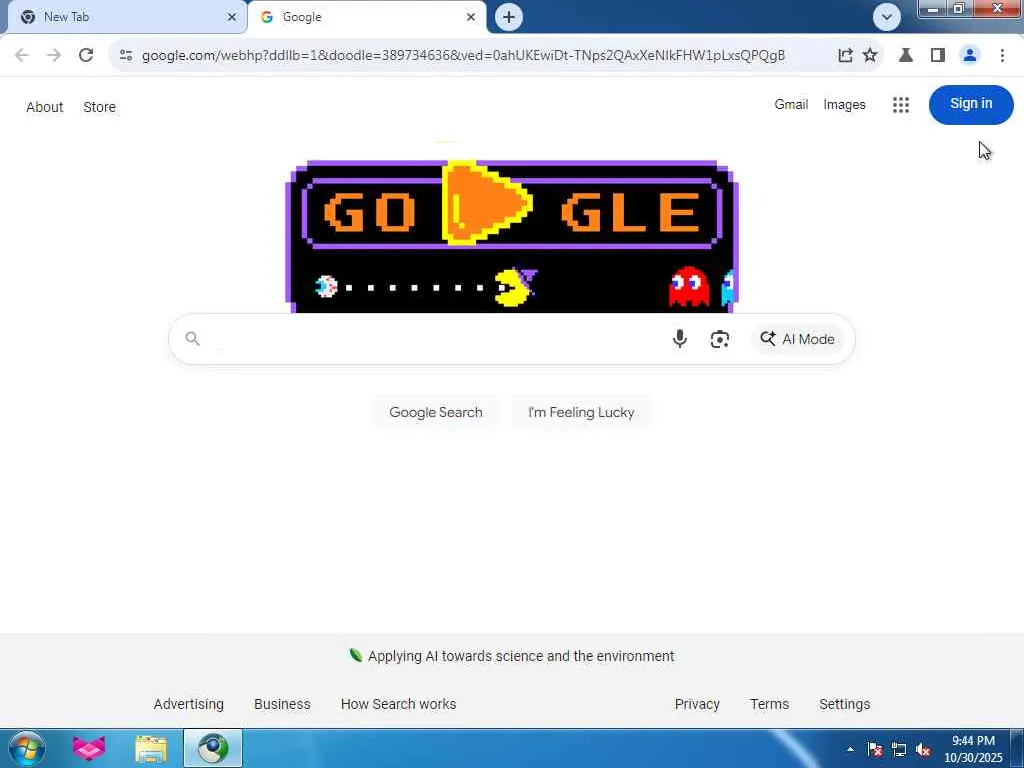Click the voice search microphone icon
Image resolution: width=1024 pixels, height=768 pixels.
[x=679, y=339]
